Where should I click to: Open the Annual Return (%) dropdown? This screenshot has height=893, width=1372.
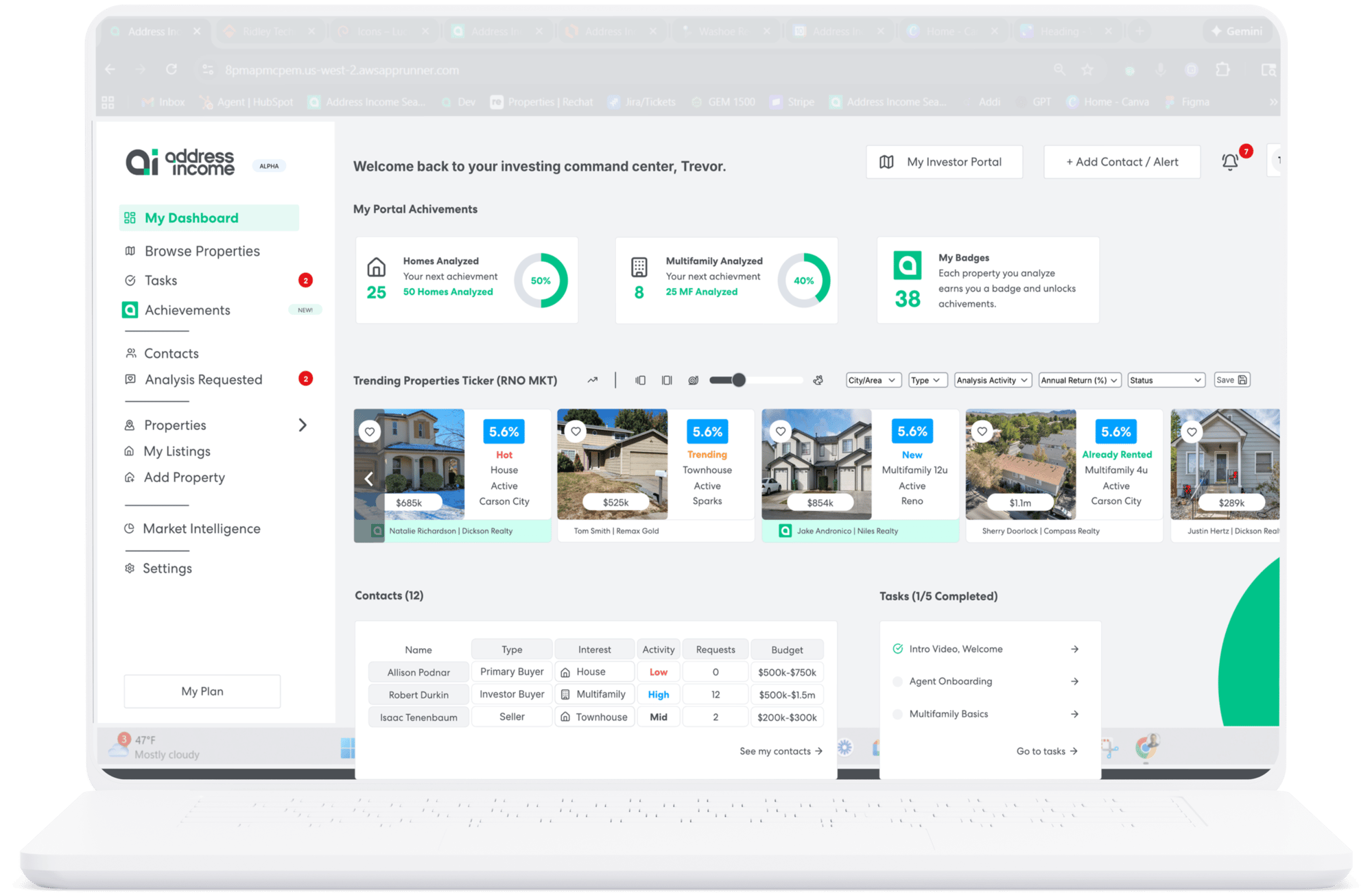pyautogui.click(x=1079, y=380)
